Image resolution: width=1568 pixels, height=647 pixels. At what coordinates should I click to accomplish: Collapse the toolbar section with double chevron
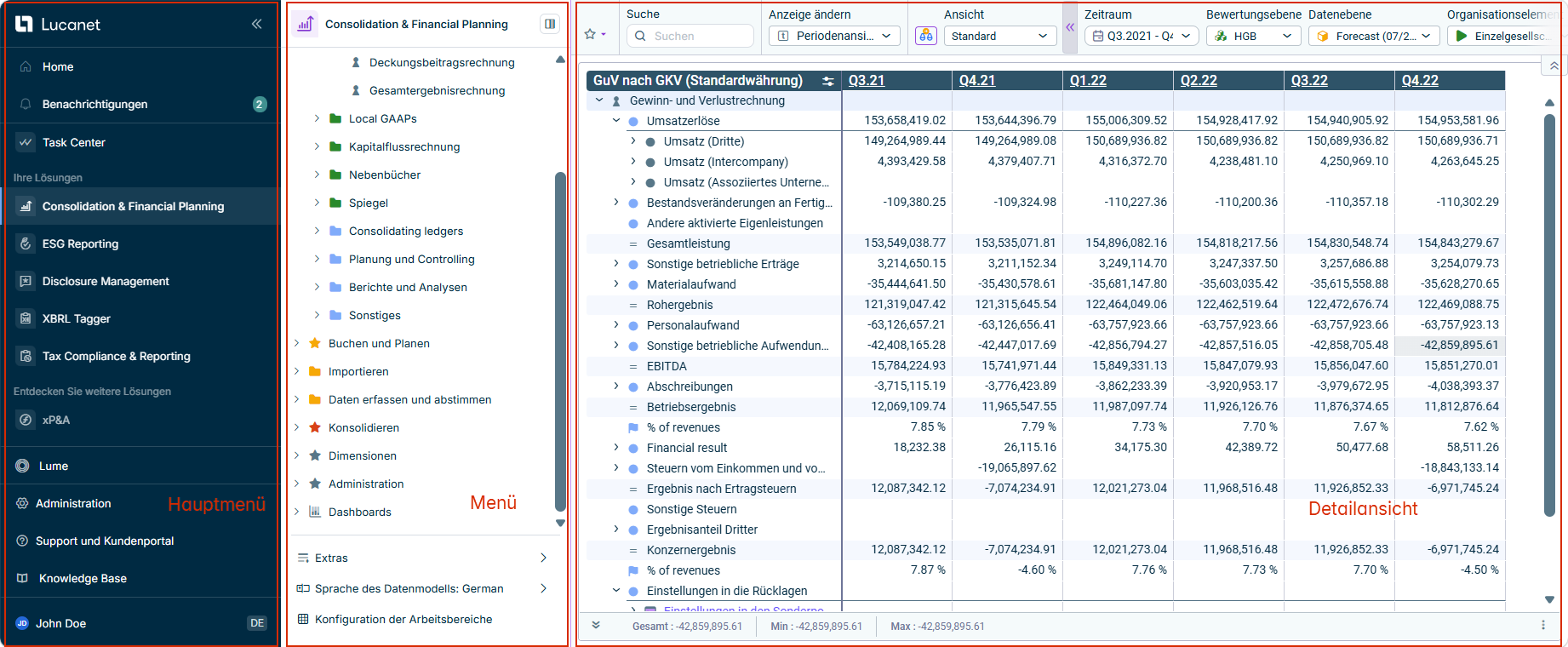click(1070, 27)
